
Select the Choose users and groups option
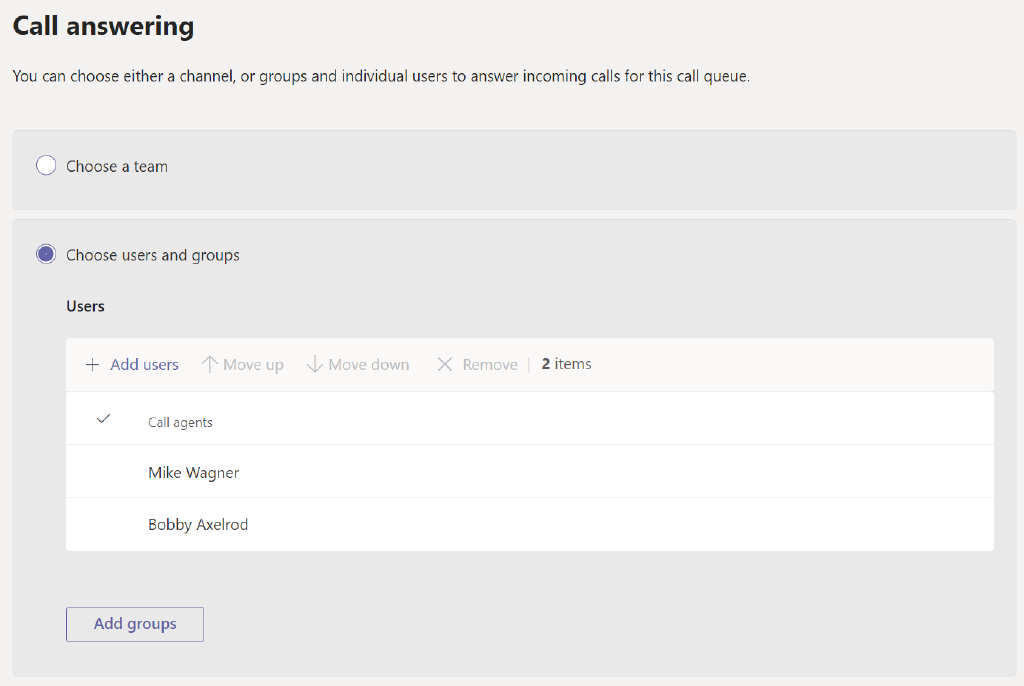pyautogui.click(x=45, y=254)
